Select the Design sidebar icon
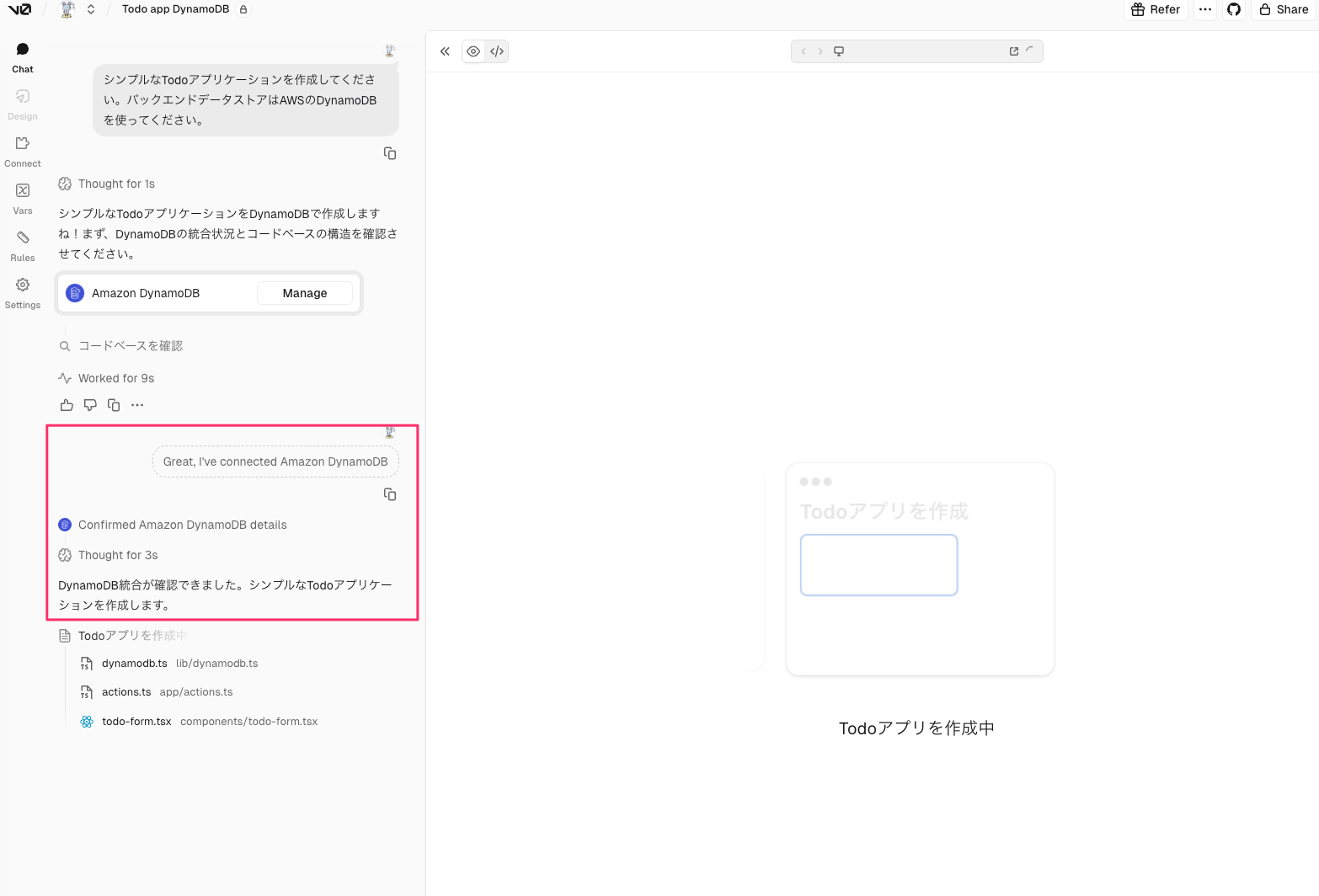Screen dimensions: 1319x896 22,104
